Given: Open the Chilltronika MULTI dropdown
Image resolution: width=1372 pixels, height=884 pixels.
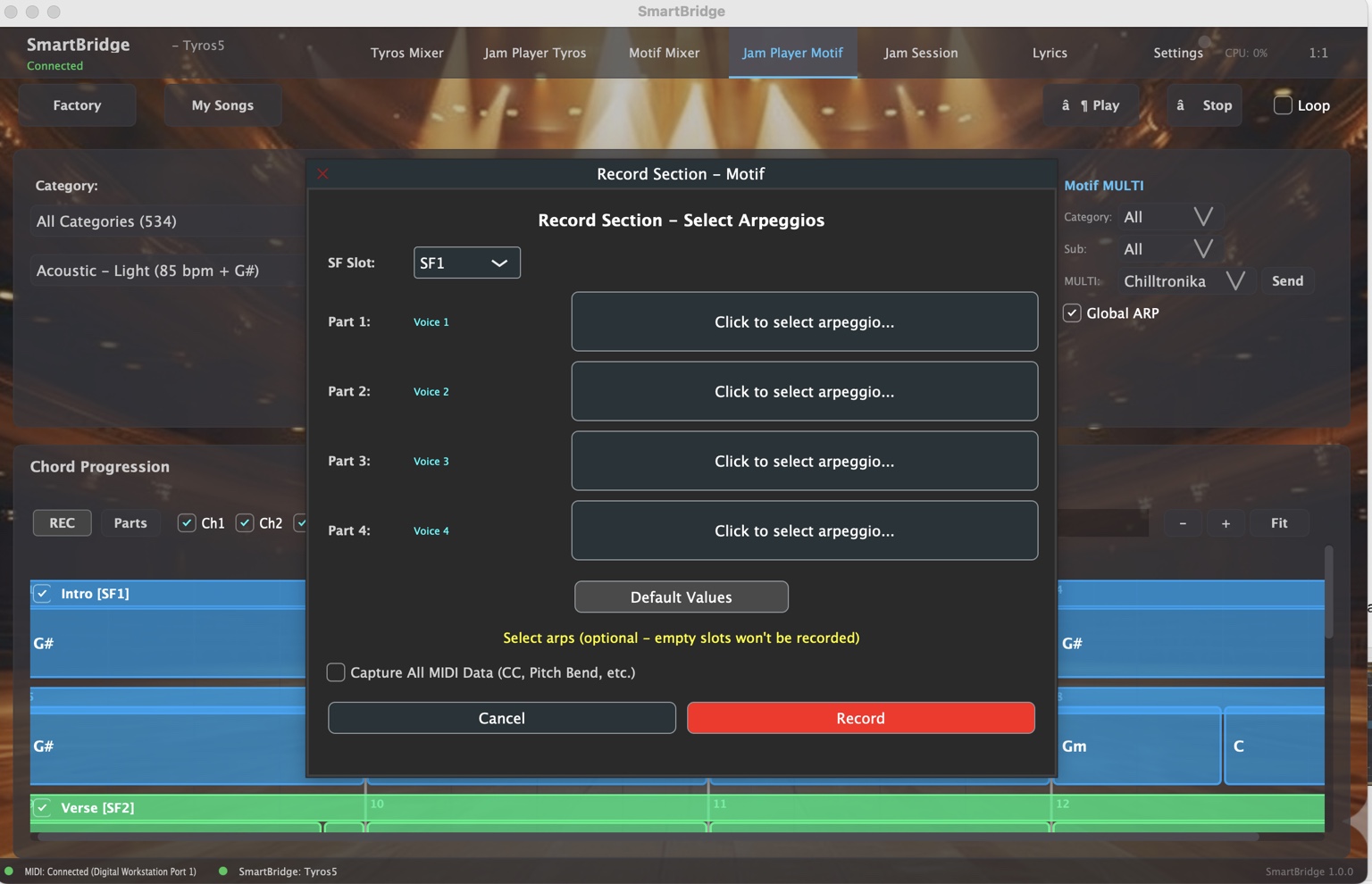Looking at the screenshot, I should click(1234, 281).
